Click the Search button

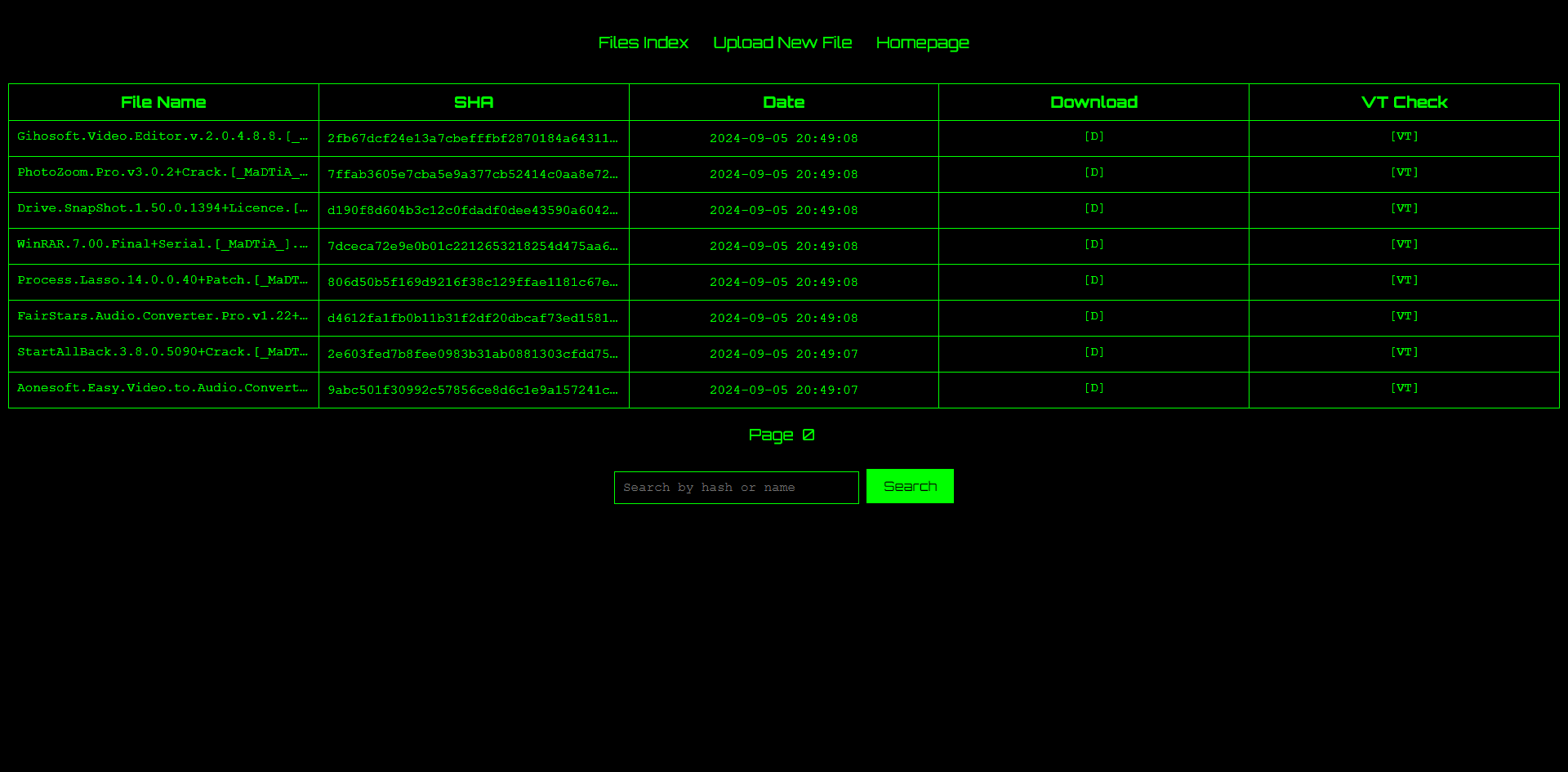tap(910, 486)
